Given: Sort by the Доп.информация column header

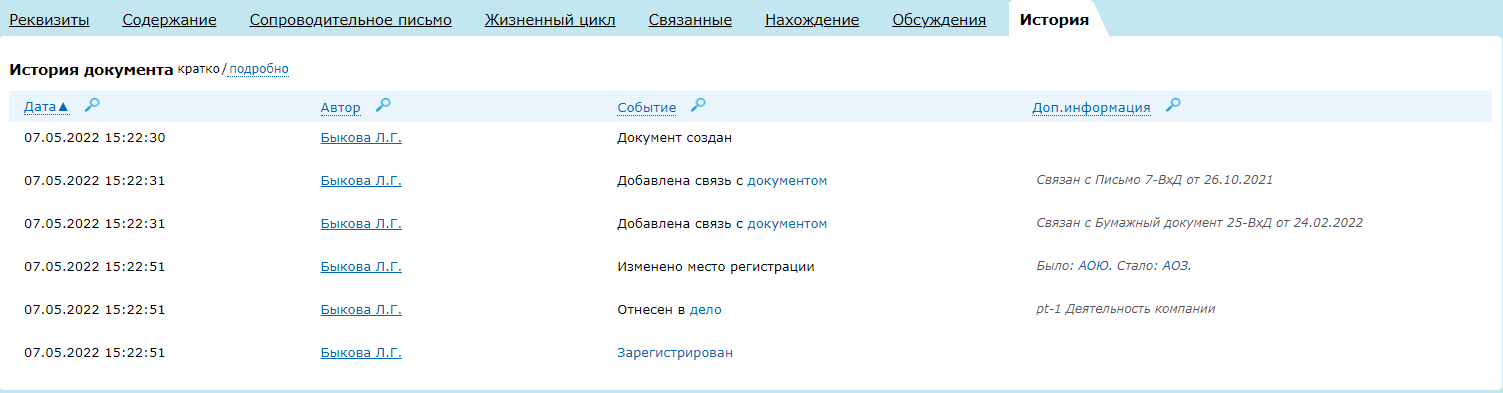Looking at the screenshot, I should (1091, 107).
